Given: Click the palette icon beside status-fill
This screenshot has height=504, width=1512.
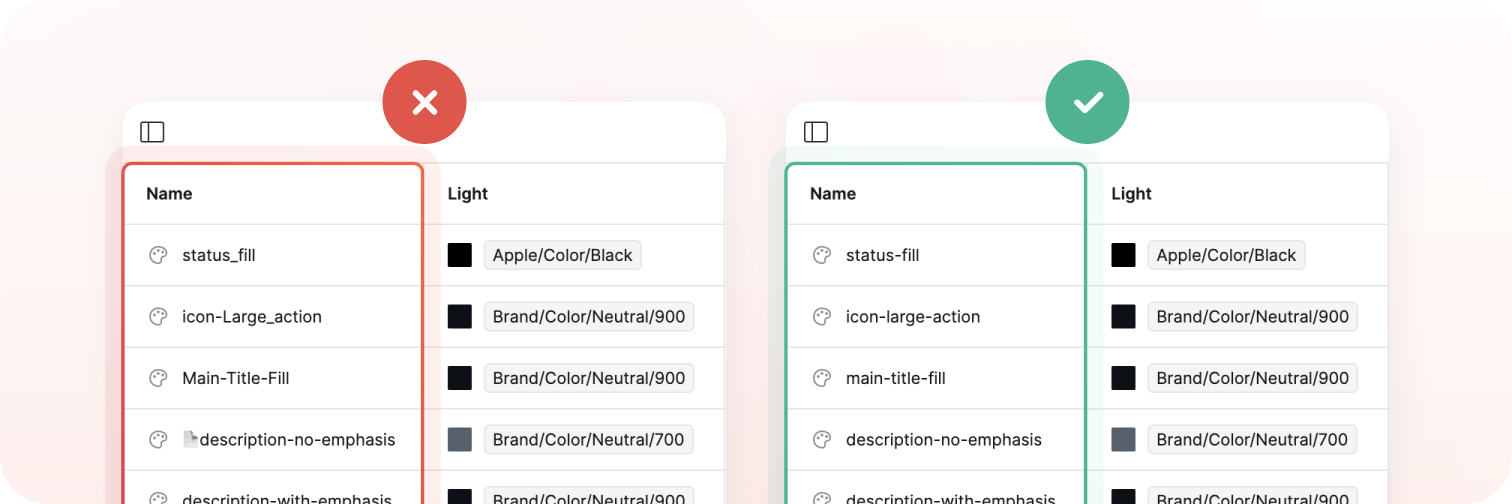Looking at the screenshot, I should pyautogui.click(x=821, y=255).
